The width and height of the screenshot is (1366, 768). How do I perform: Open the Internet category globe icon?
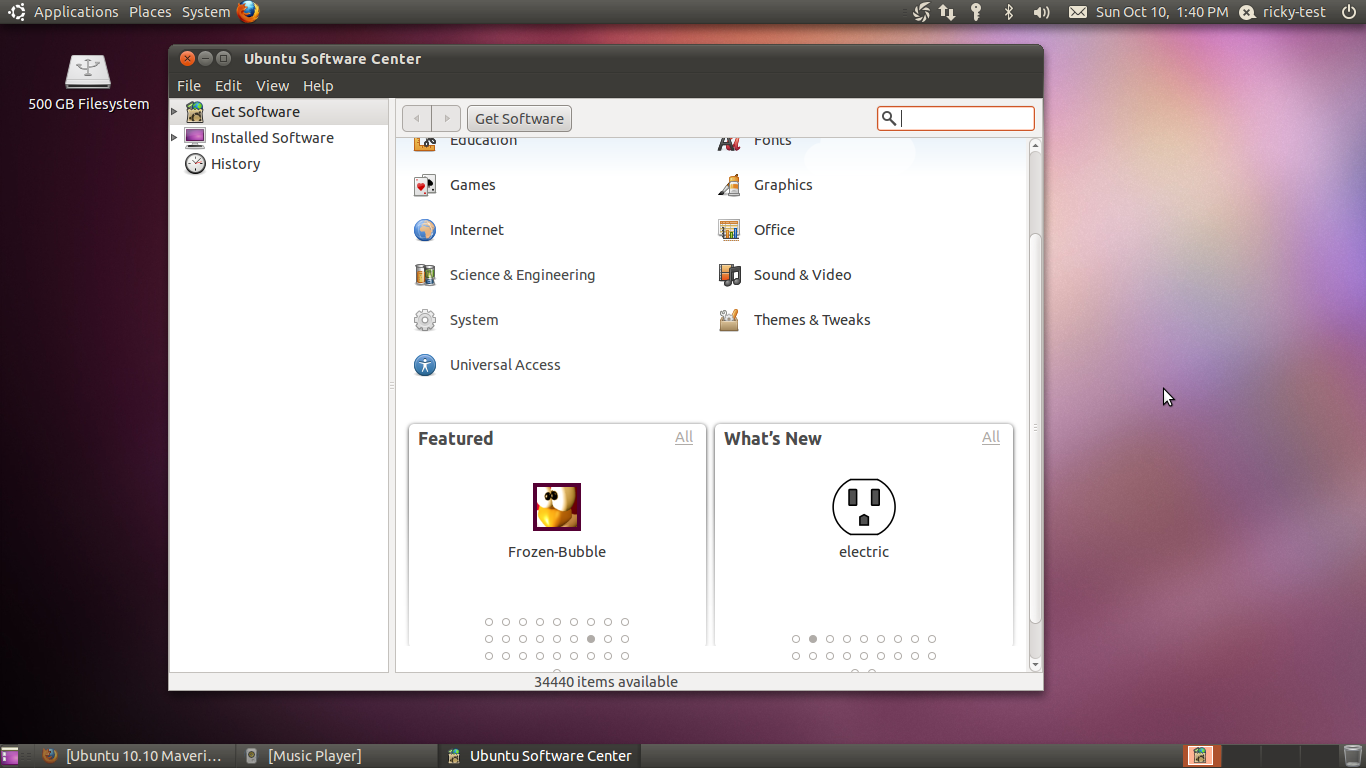[425, 230]
